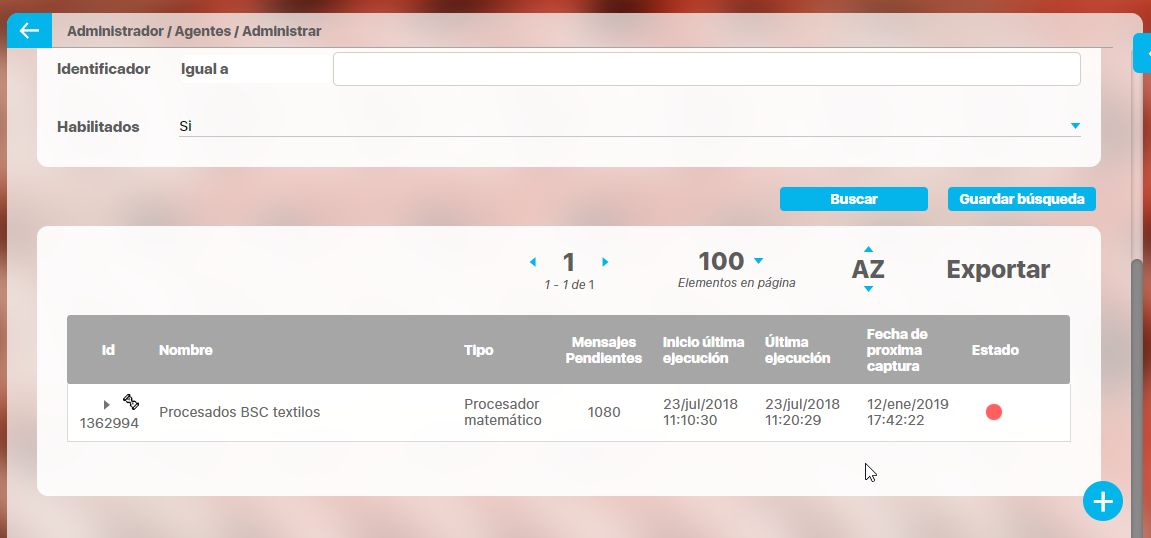Open the blue side panel tab on the right edge

(1142, 52)
